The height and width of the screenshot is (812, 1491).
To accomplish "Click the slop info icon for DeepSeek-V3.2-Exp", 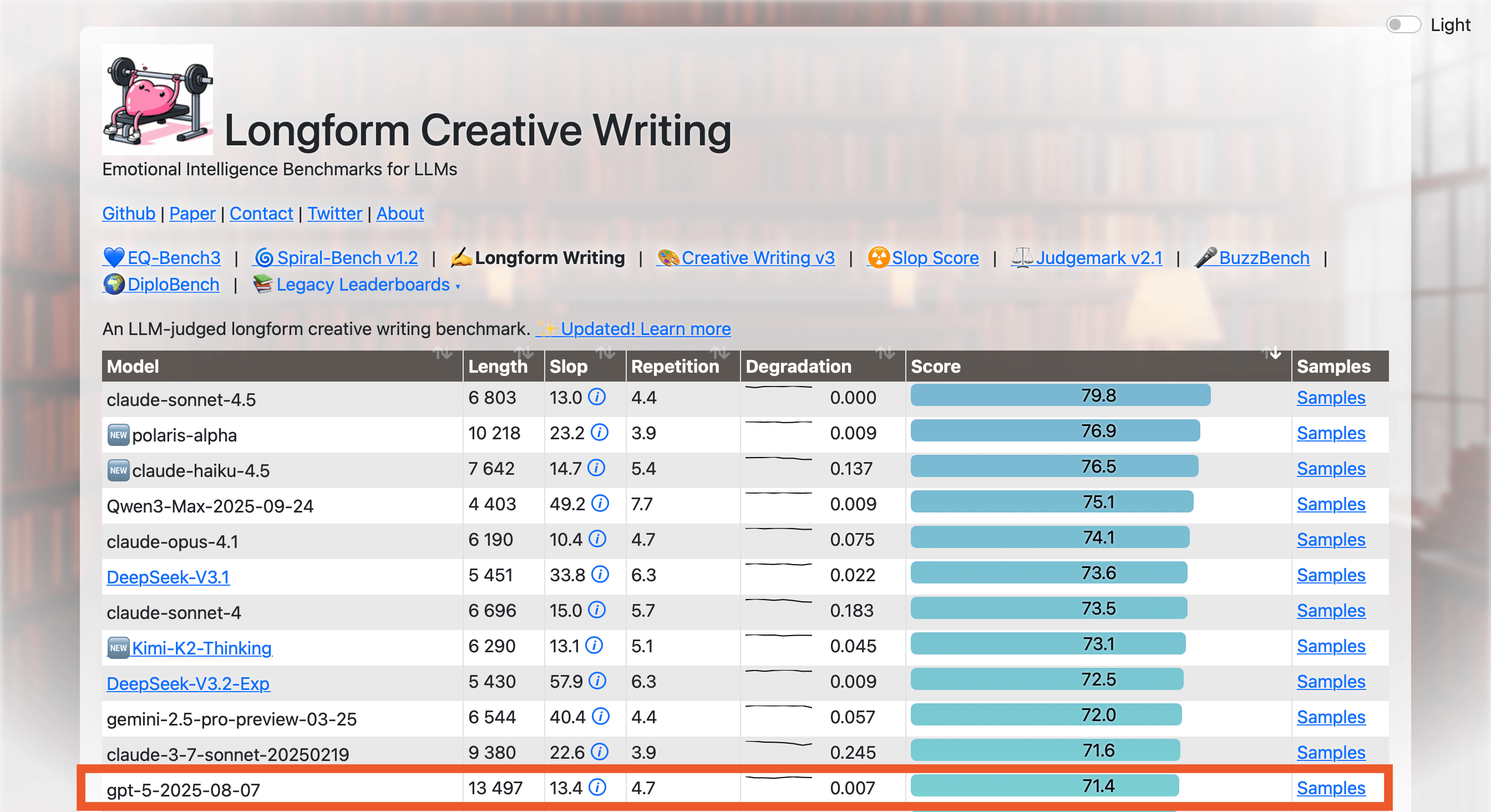I will [597, 681].
